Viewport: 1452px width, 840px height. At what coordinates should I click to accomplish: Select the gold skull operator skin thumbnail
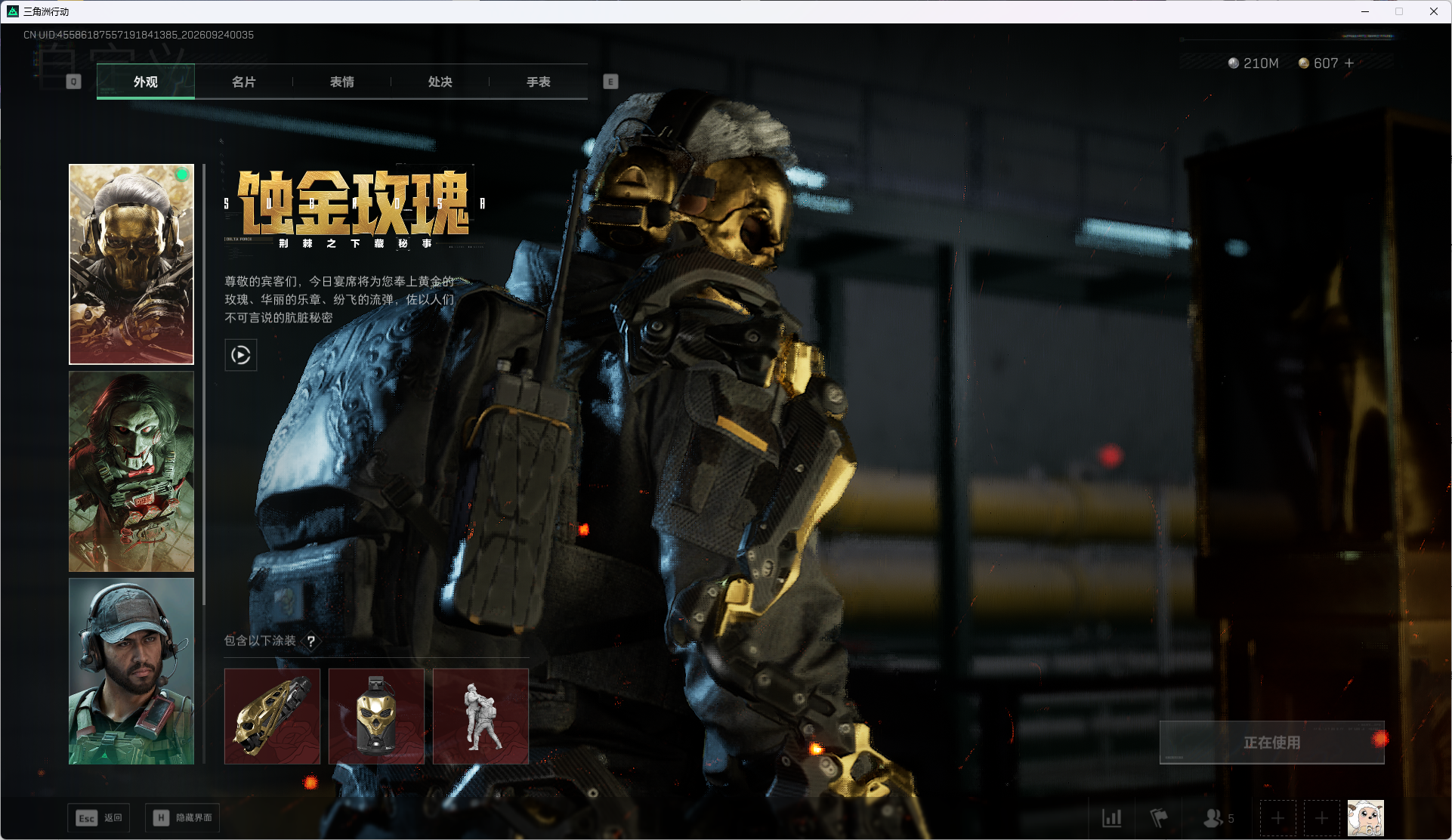pos(131,264)
